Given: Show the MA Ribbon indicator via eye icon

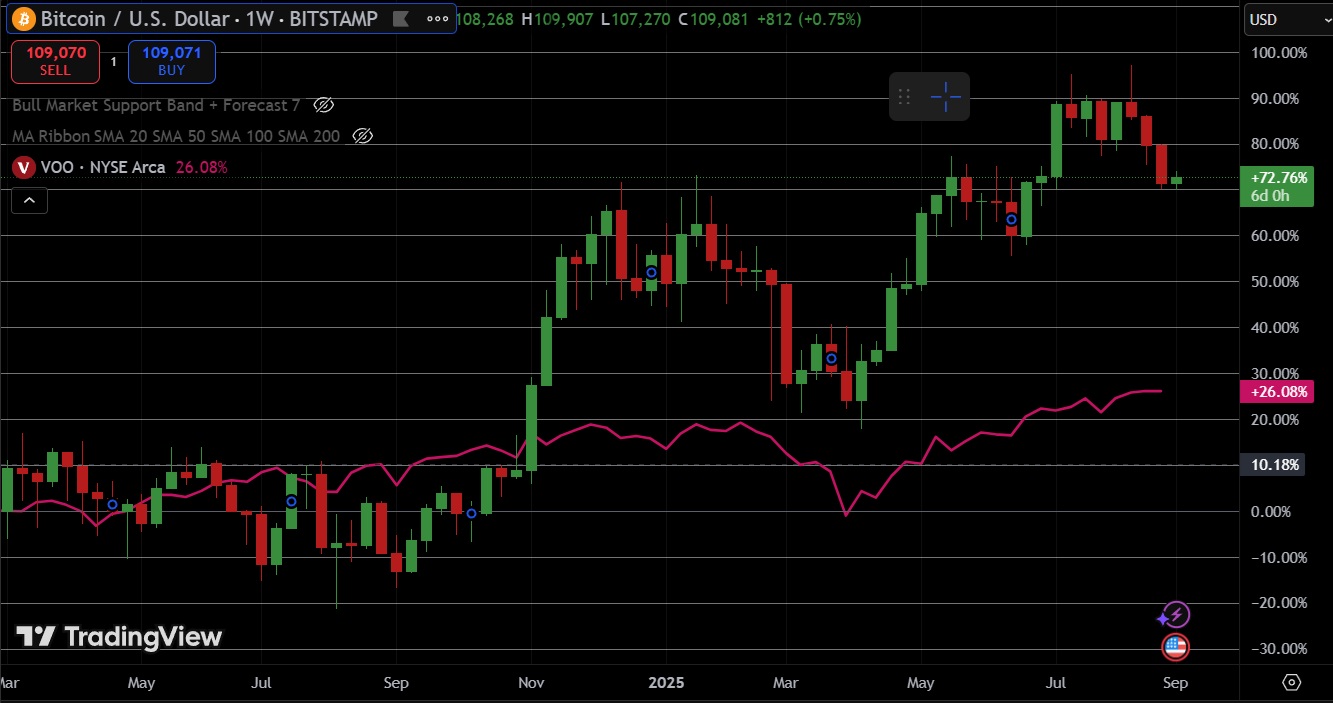Looking at the screenshot, I should 363,136.
